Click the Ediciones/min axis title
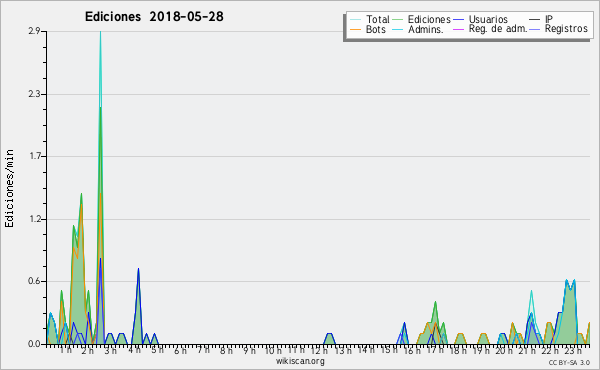This screenshot has width=600, height=370. [x=9, y=188]
